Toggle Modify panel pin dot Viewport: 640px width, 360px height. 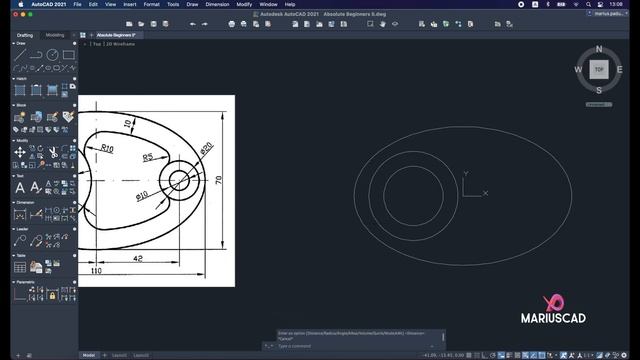(x=74, y=141)
